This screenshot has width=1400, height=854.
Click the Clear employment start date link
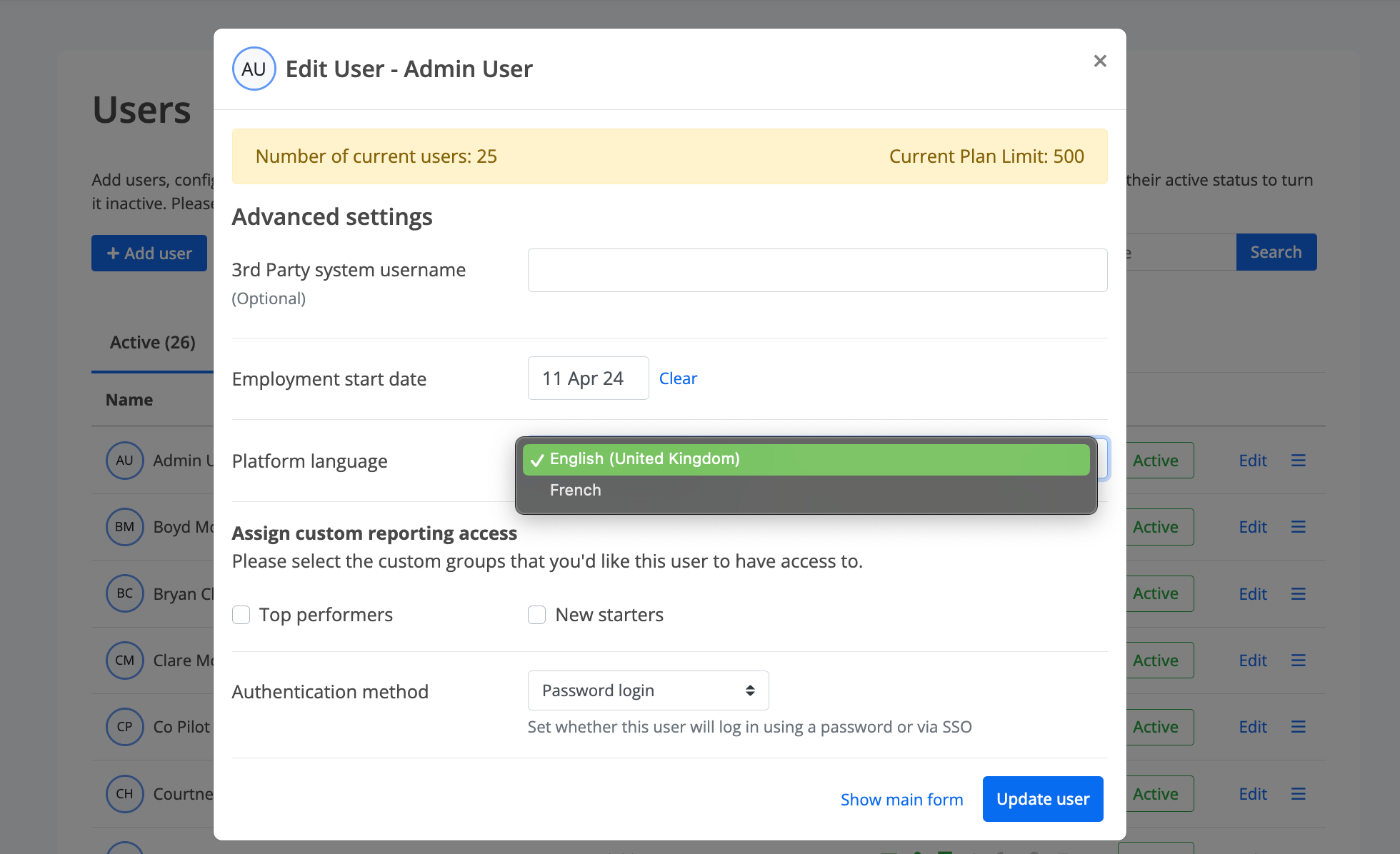click(x=678, y=378)
